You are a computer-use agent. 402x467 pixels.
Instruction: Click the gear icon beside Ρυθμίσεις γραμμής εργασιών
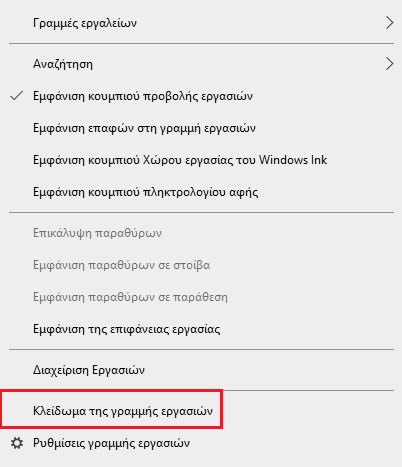(x=17, y=443)
